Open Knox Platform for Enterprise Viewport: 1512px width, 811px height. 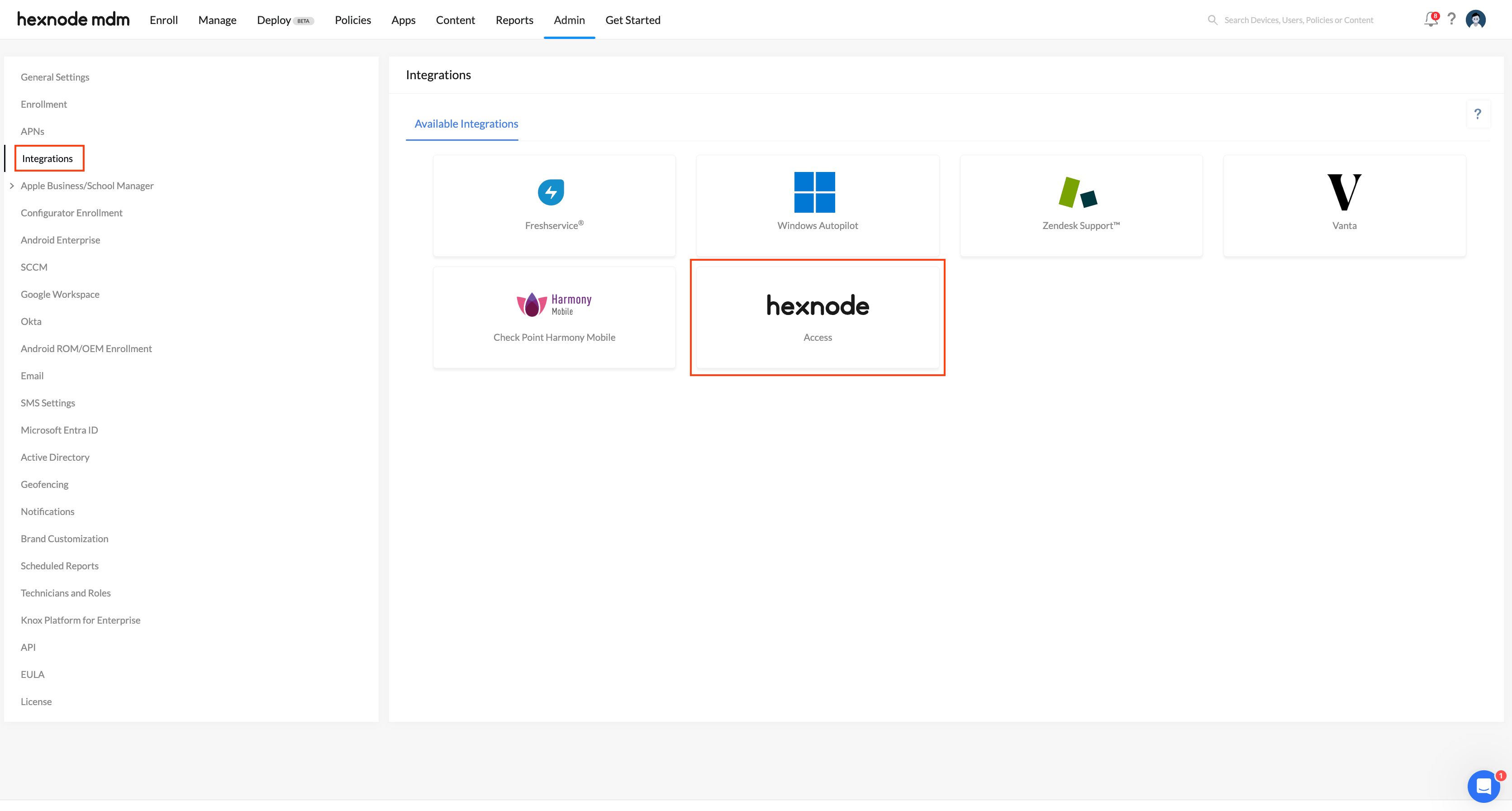81,620
